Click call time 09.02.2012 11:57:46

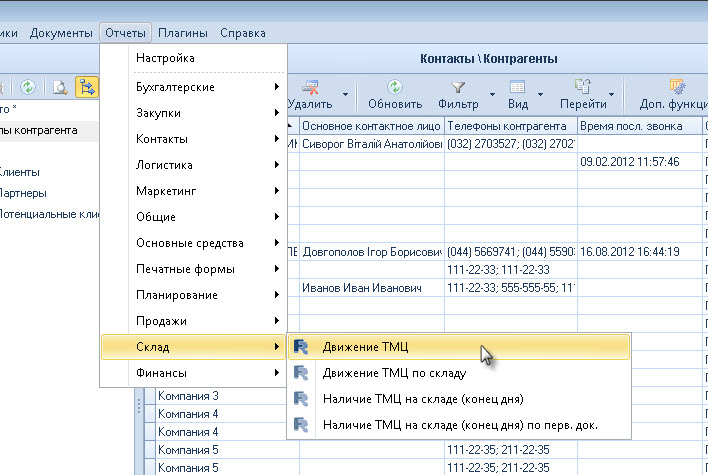pyautogui.click(x=640, y=162)
